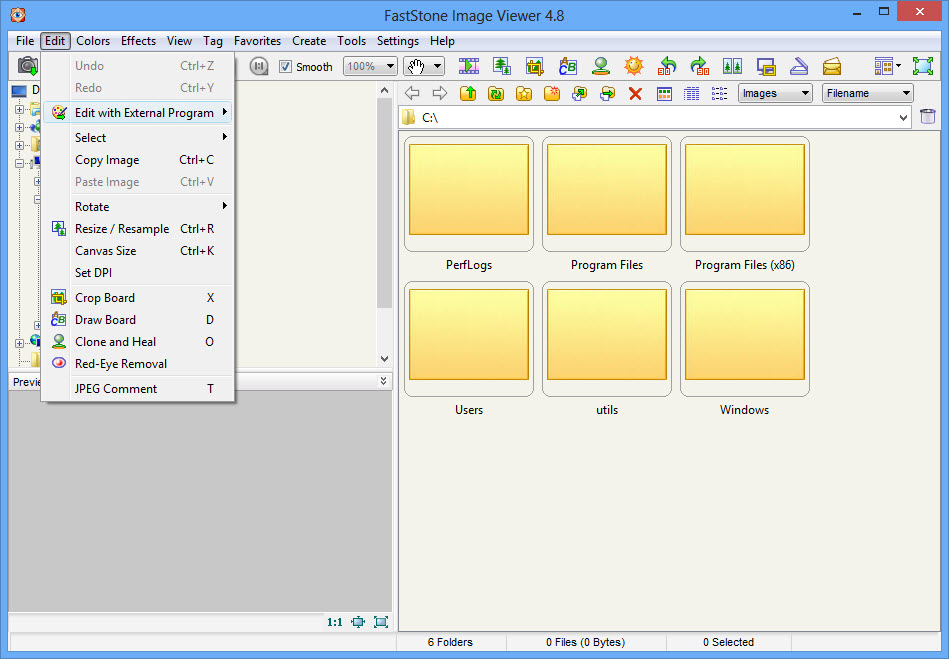The height and width of the screenshot is (659, 949).
Task: Open Edit with External Program submenu
Action: 138,113
